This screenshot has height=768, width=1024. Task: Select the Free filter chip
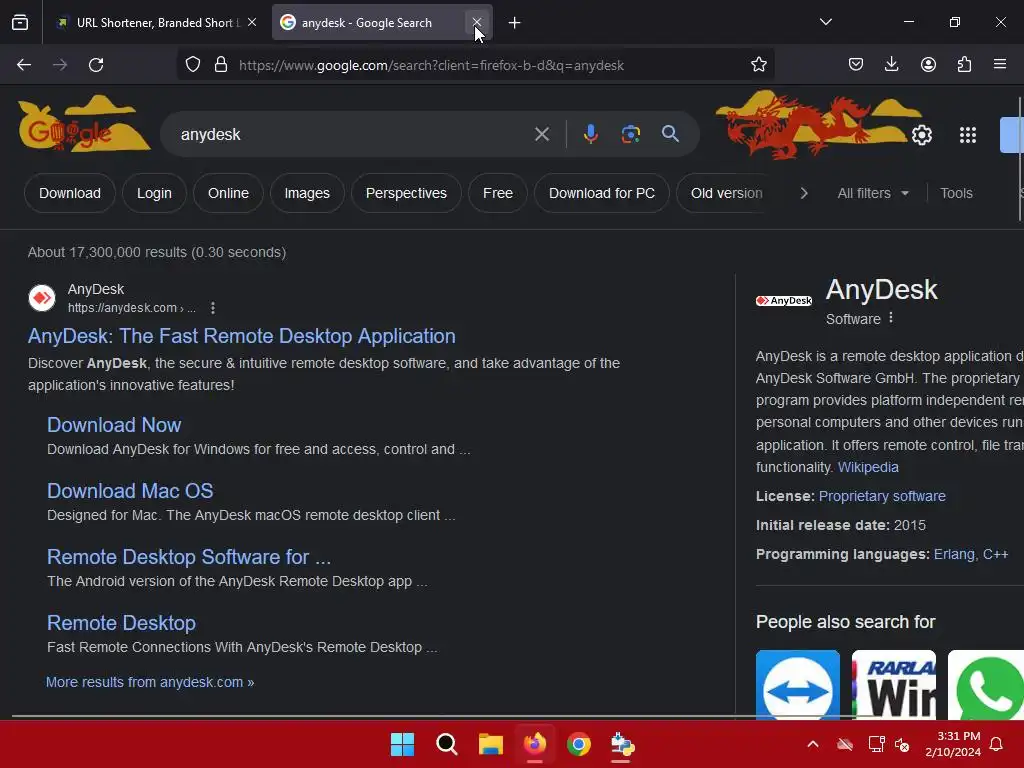(x=498, y=193)
